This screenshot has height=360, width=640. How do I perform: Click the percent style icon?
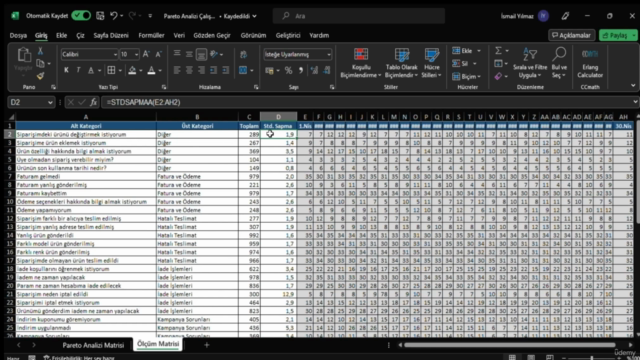(x=288, y=70)
